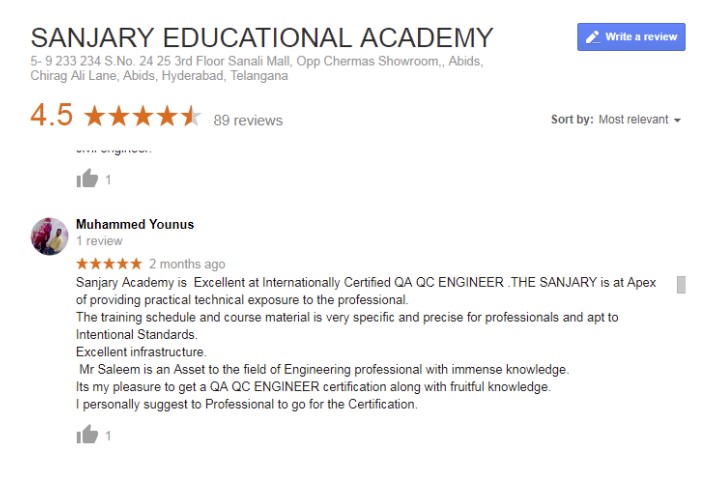Open Muhammed Younus's profile photo
Viewport: 717px width, 486px height.
point(49,236)
